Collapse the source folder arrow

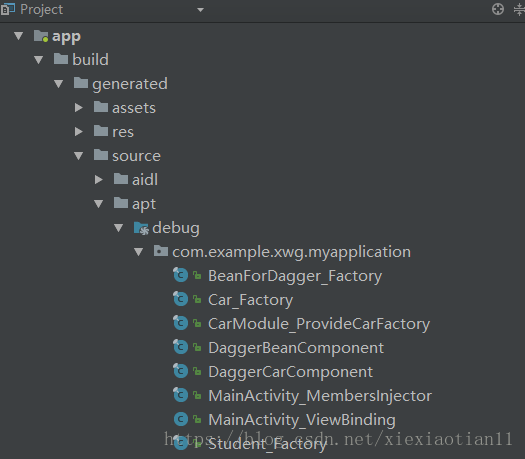click(79, 156)
